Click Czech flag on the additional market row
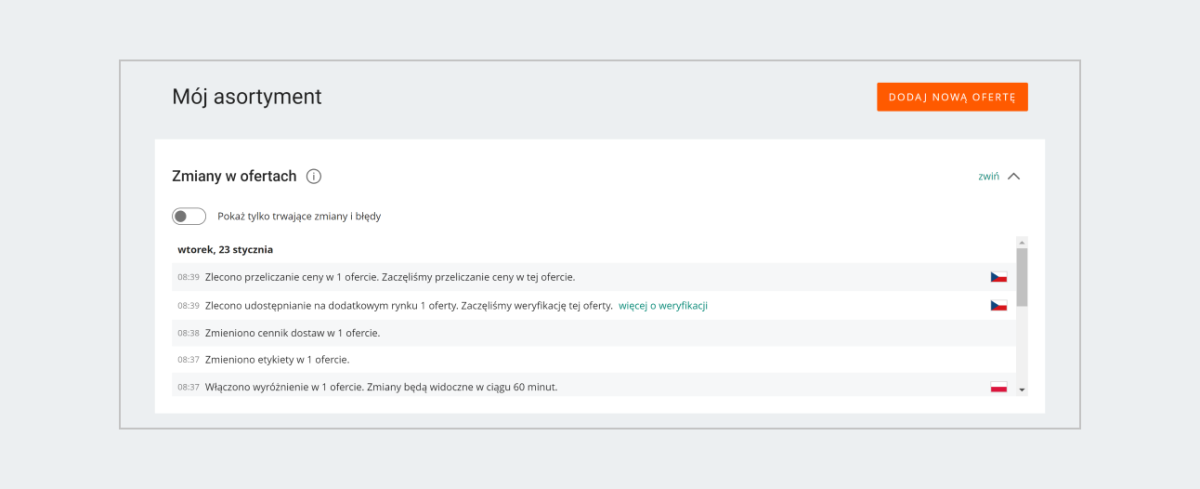 pos(998,305)
